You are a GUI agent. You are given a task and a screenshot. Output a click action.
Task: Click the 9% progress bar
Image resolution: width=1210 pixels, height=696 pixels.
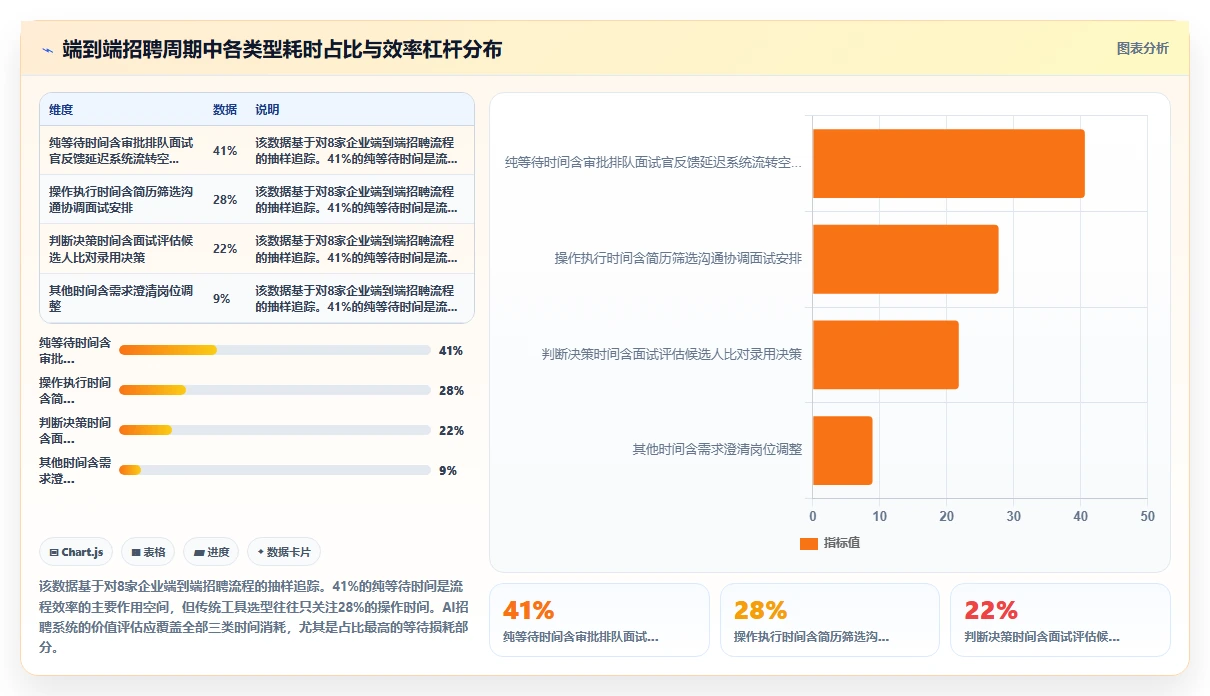click(x=275, y=470)
